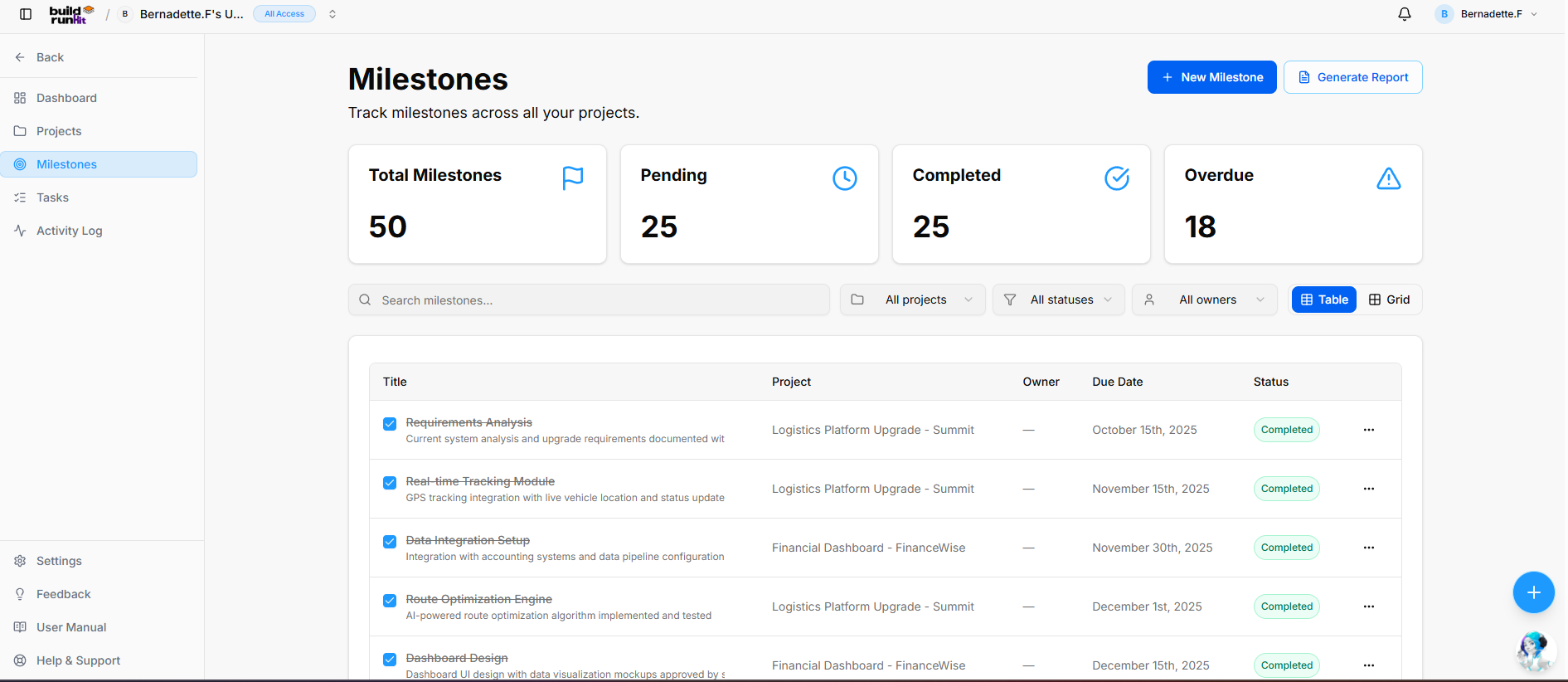Uncheck the Dashboard Design milestone

point(390,660)
